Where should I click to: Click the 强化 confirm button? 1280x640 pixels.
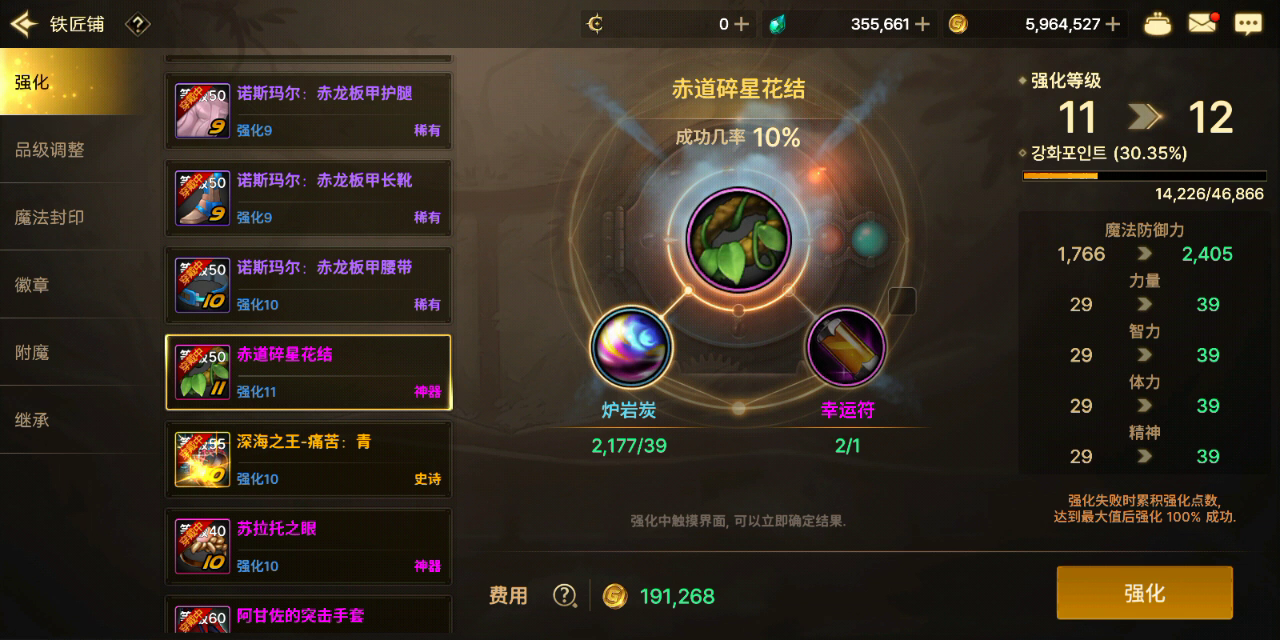pos(1145,593)
